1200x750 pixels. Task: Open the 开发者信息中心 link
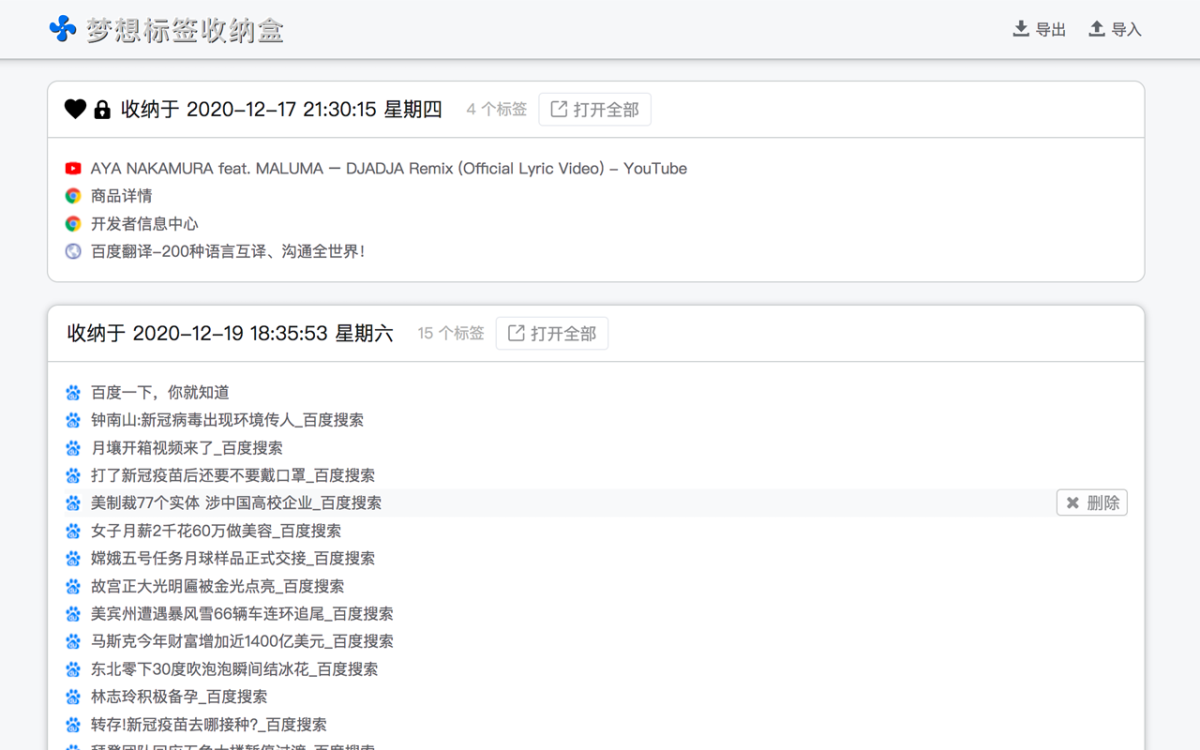click(144, 224)
